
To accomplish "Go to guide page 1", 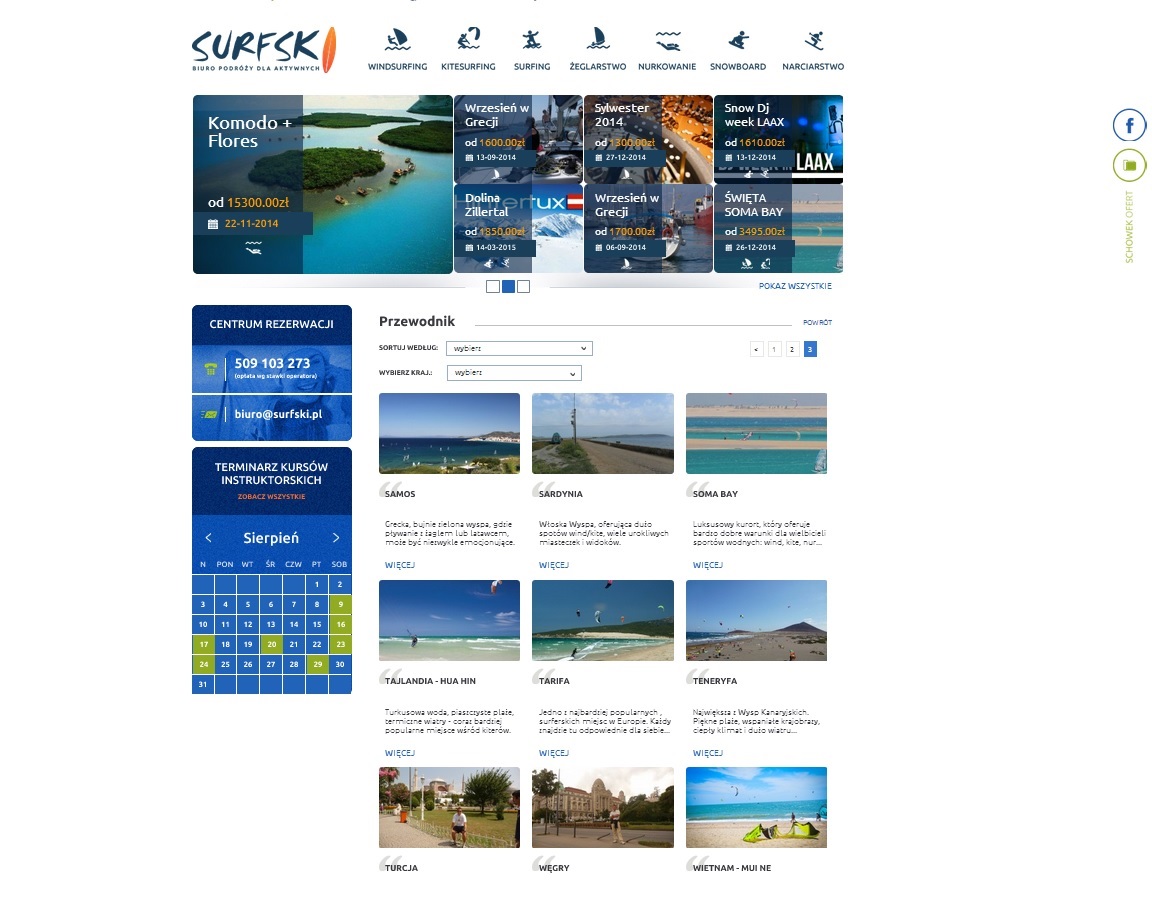I will 774,349.
